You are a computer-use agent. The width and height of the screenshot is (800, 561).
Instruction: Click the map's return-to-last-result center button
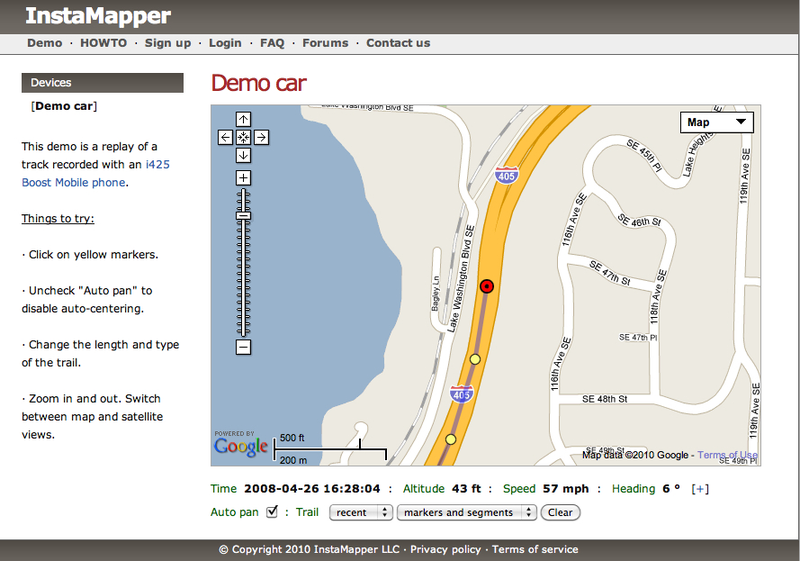(243, 137)
